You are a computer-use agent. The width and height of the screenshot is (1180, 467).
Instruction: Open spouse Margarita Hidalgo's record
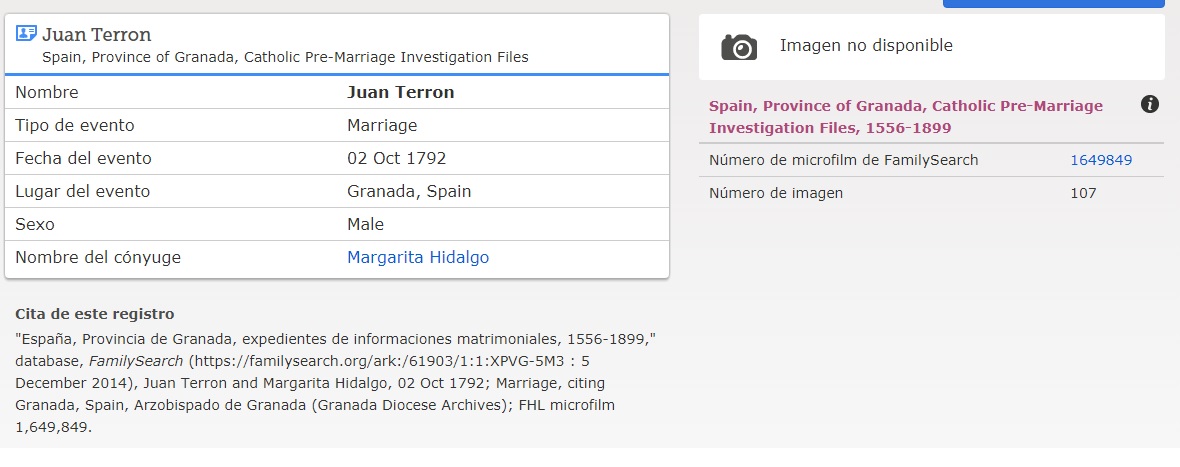pyautogui.click(x=418, y=257)
